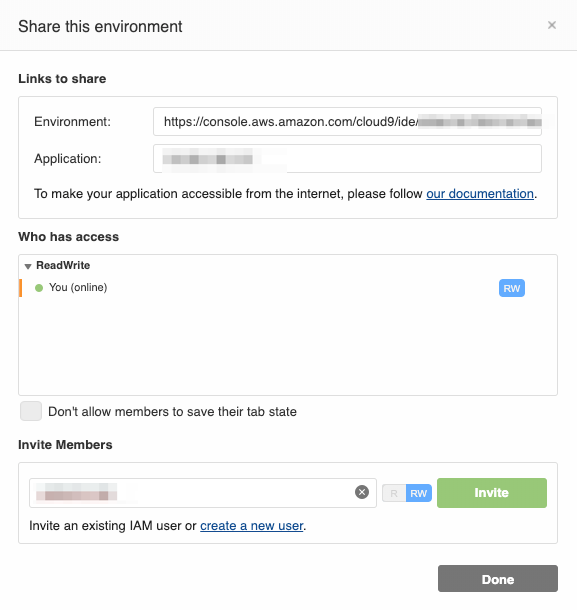577x610 pixels.
Task: Clear the invite username field
Action: pyautogui.click(x=362, y=492)
